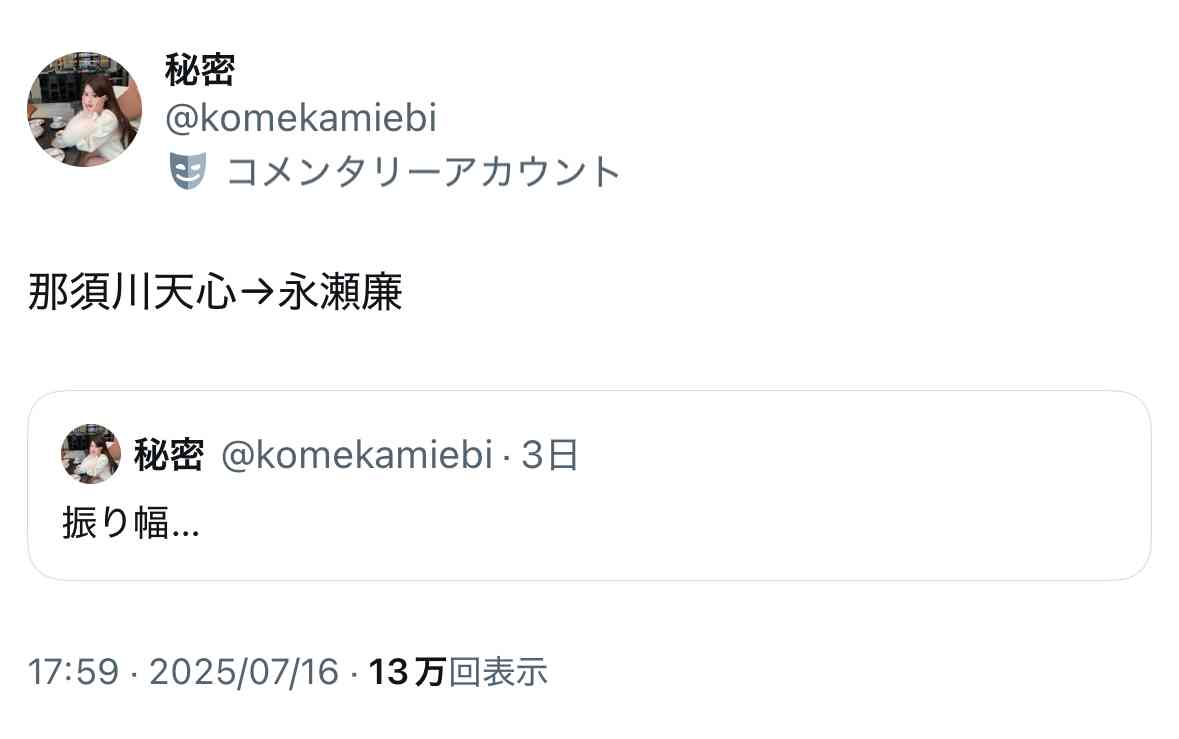Click the 2025/07/16 post date
The image size is (1179, 739).
pos(244,671)
